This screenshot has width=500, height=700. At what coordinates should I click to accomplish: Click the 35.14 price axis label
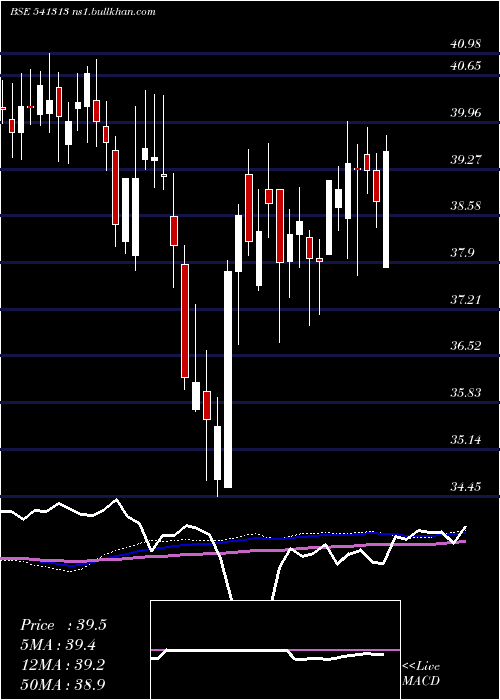[x=466, y=439]
